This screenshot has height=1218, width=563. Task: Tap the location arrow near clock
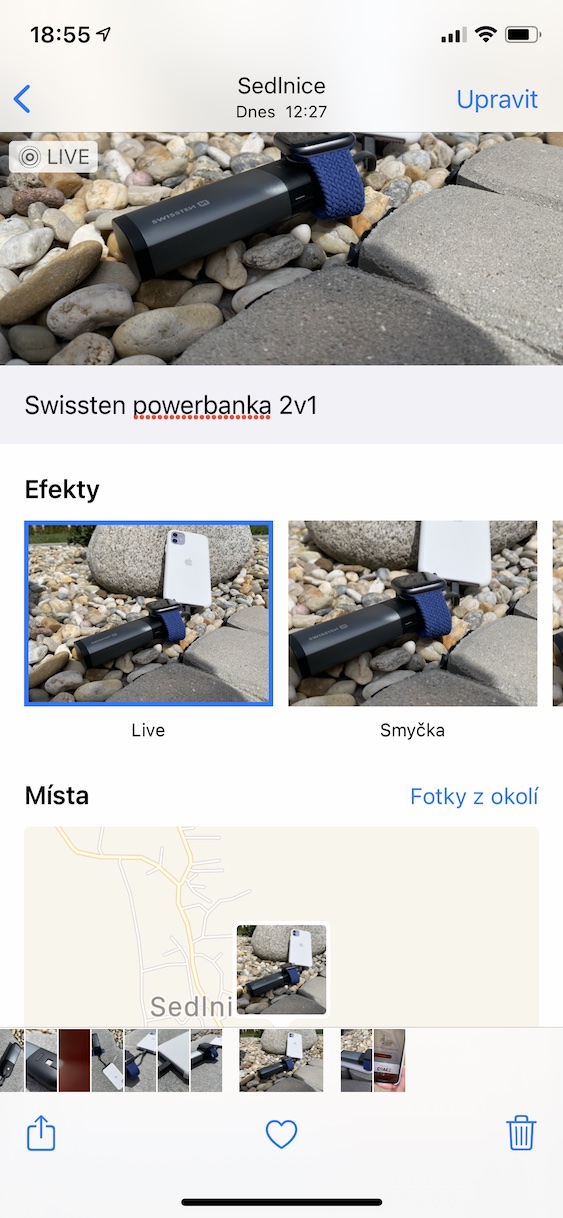pos(105,35)
